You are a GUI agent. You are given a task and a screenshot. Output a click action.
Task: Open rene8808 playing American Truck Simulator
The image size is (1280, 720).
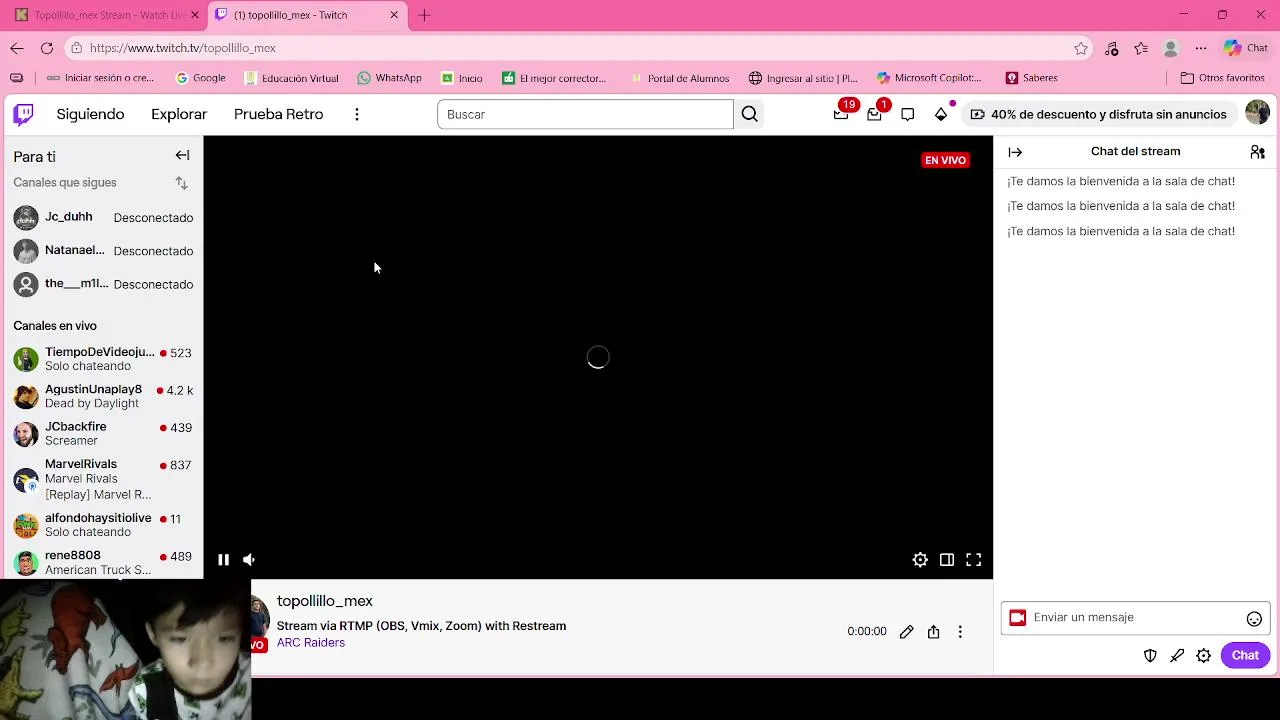(102, 562)
